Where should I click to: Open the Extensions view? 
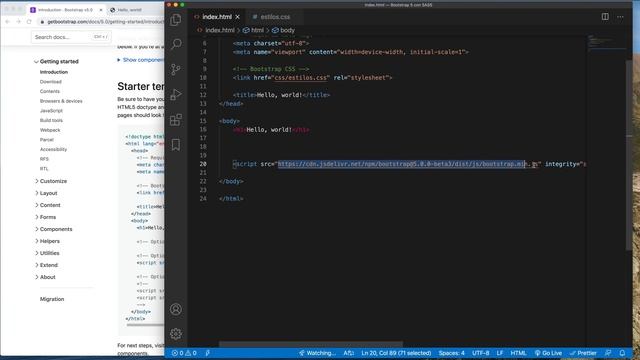(176, 120)
